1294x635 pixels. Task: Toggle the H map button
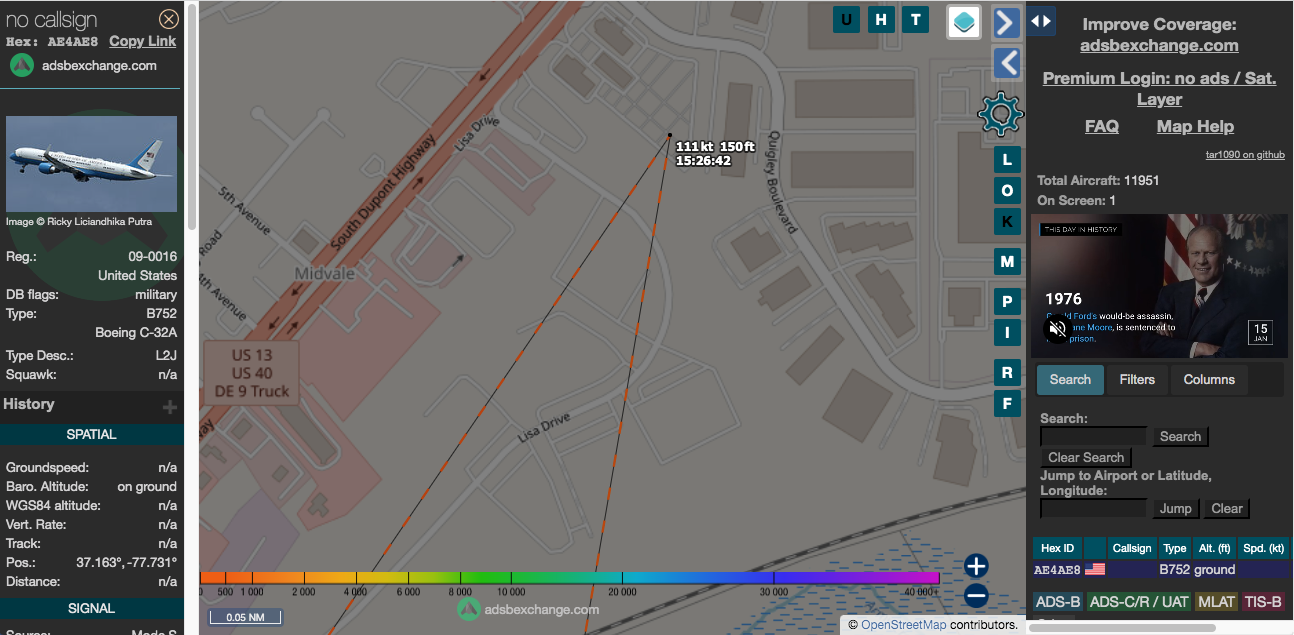(881, 19)
